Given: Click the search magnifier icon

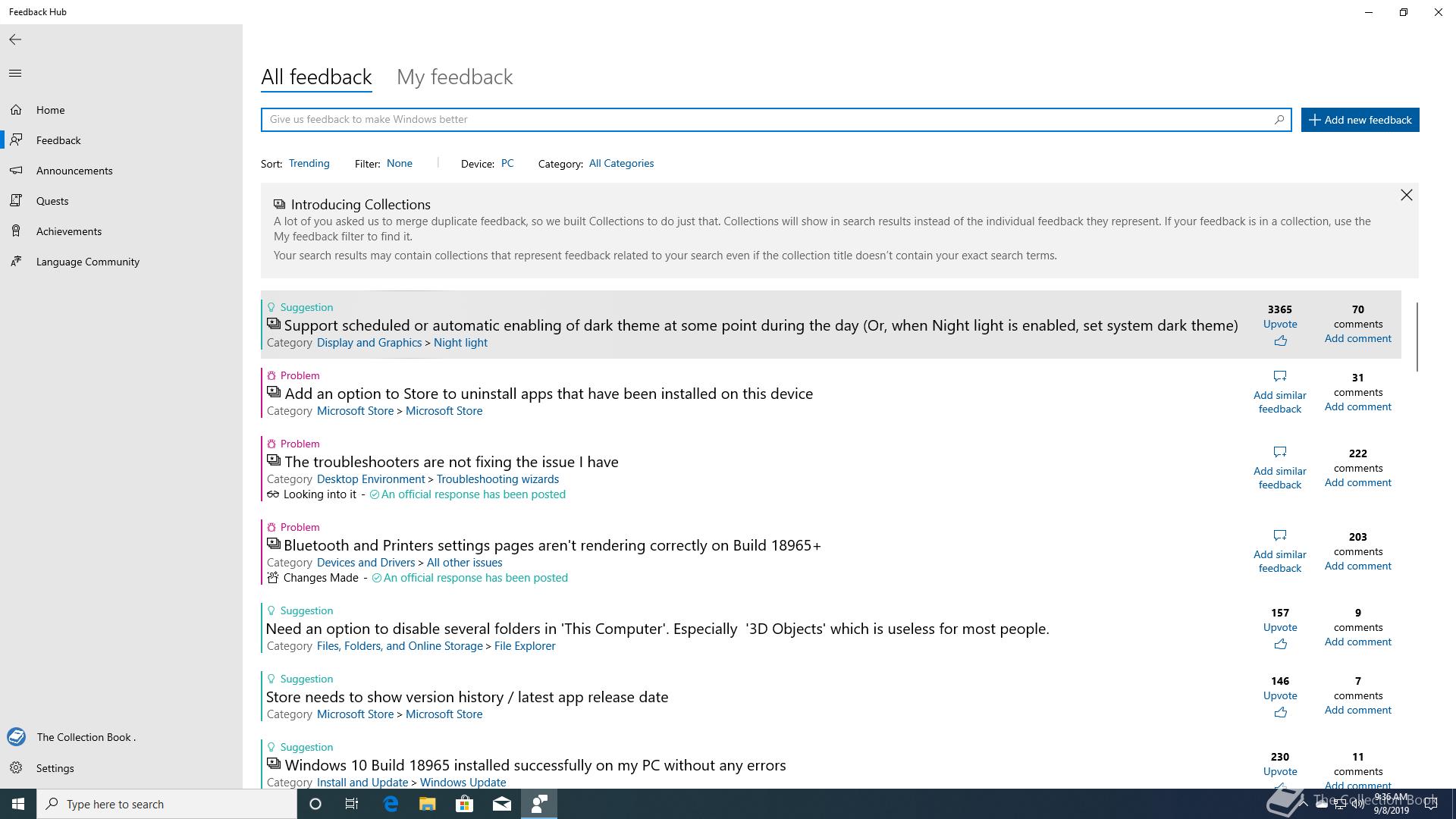Looking at the screenshot, I should click(x=1279, y=119).
